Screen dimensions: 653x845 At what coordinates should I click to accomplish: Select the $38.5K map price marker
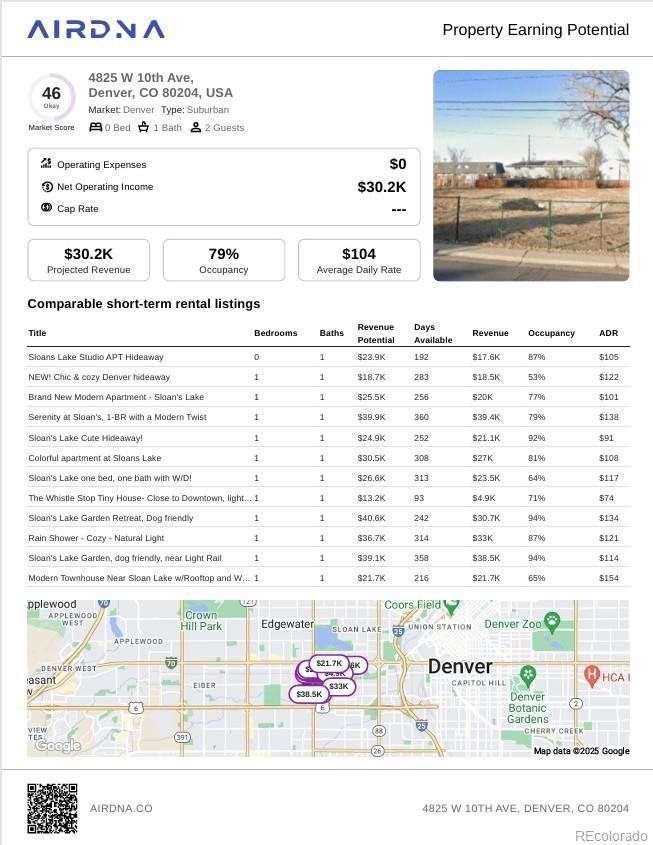point(309,694)
